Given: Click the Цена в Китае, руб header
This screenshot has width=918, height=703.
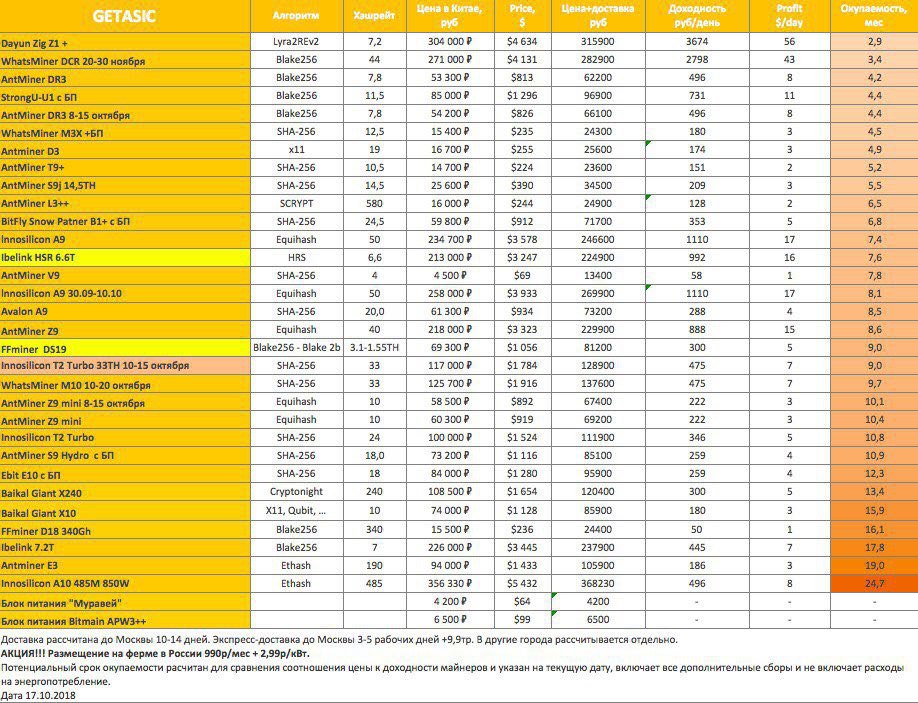Looking at the screenshot, I should tap(450, 16).
